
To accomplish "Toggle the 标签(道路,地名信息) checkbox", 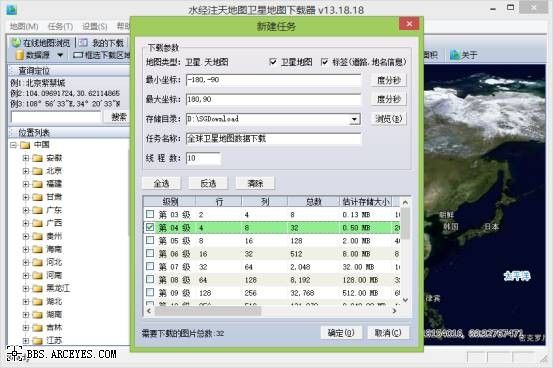I will [x=324, y=62].
